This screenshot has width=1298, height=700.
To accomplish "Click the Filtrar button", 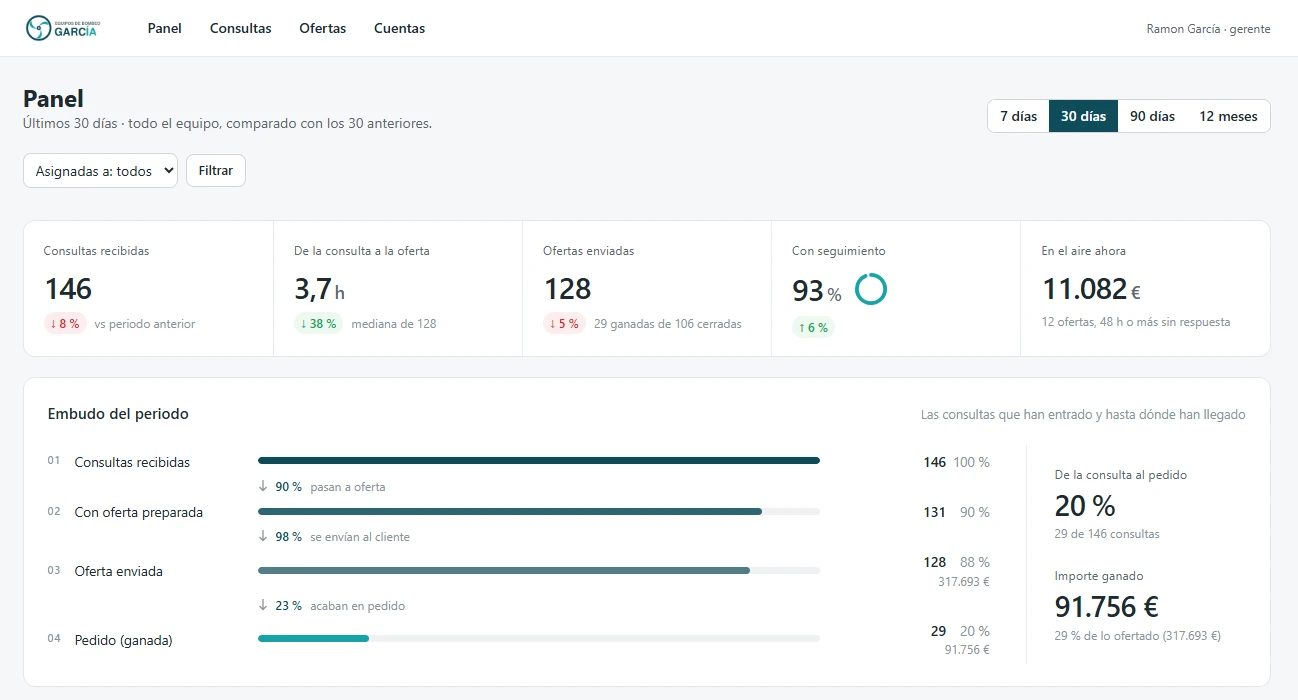I will 216,171.
